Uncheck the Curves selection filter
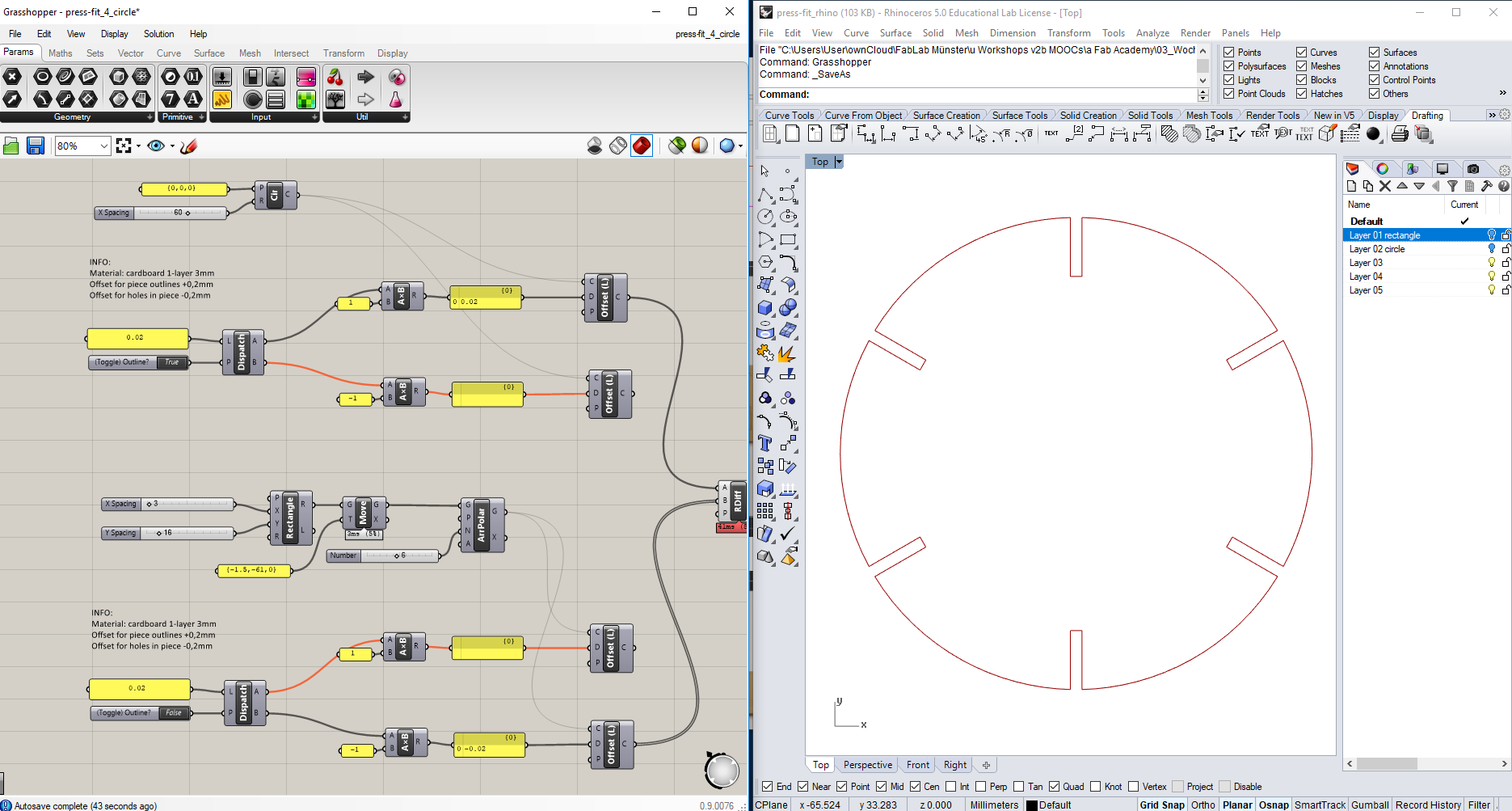The width and height of the screenshot is (1512, 811). point(1301,53)
